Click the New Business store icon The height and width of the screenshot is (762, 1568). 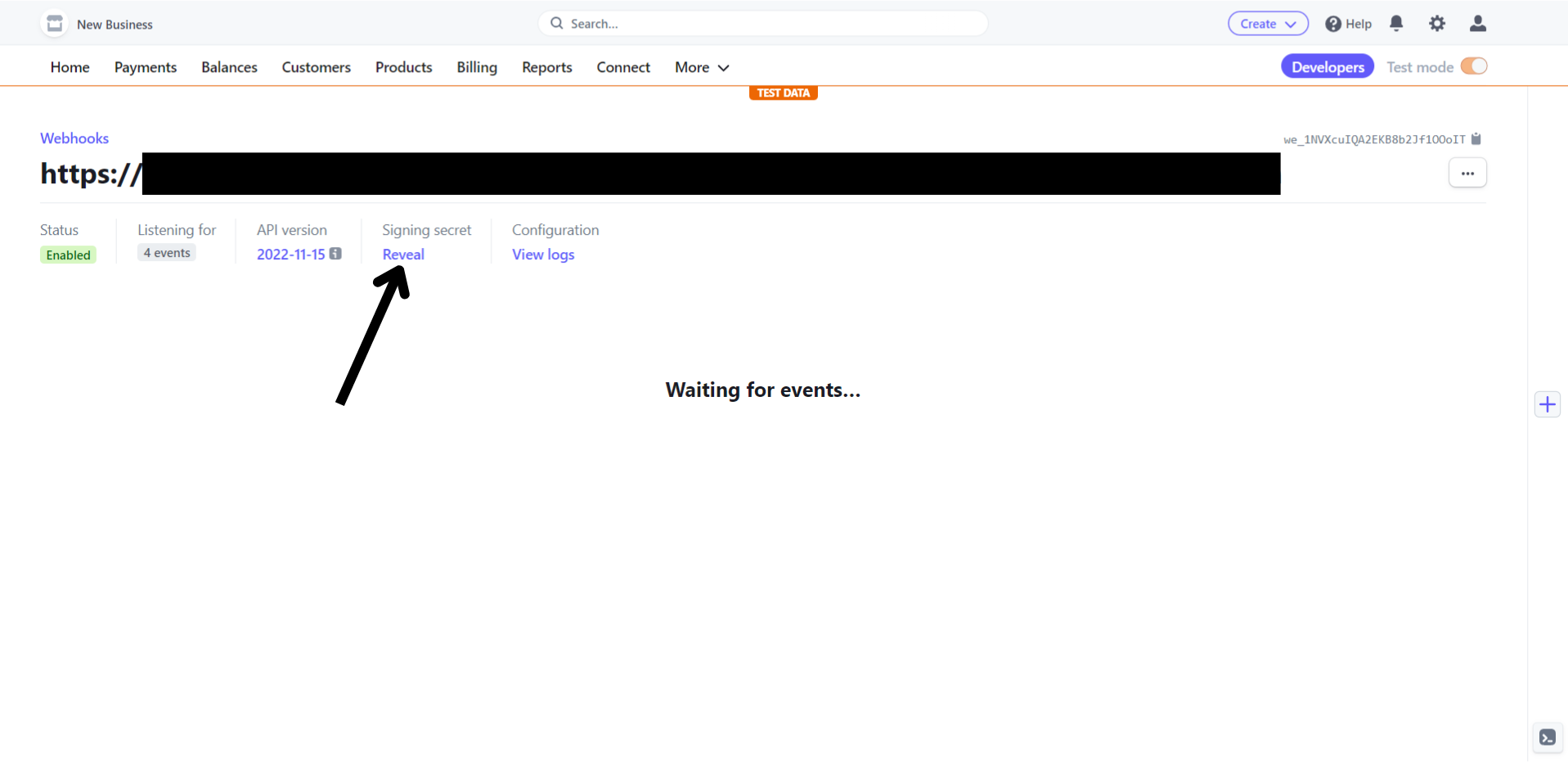coord(55,24)
